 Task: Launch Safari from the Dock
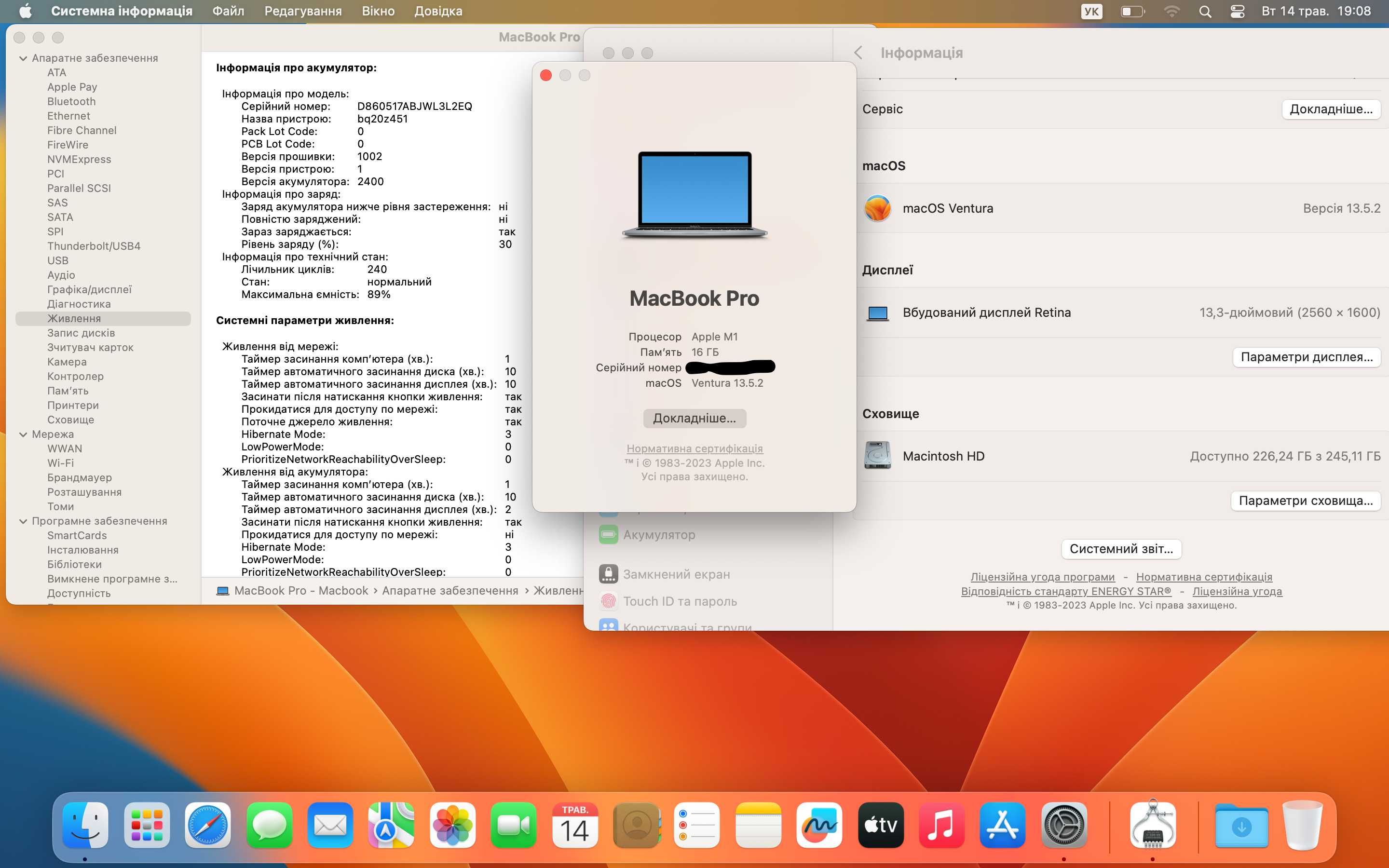208,825
